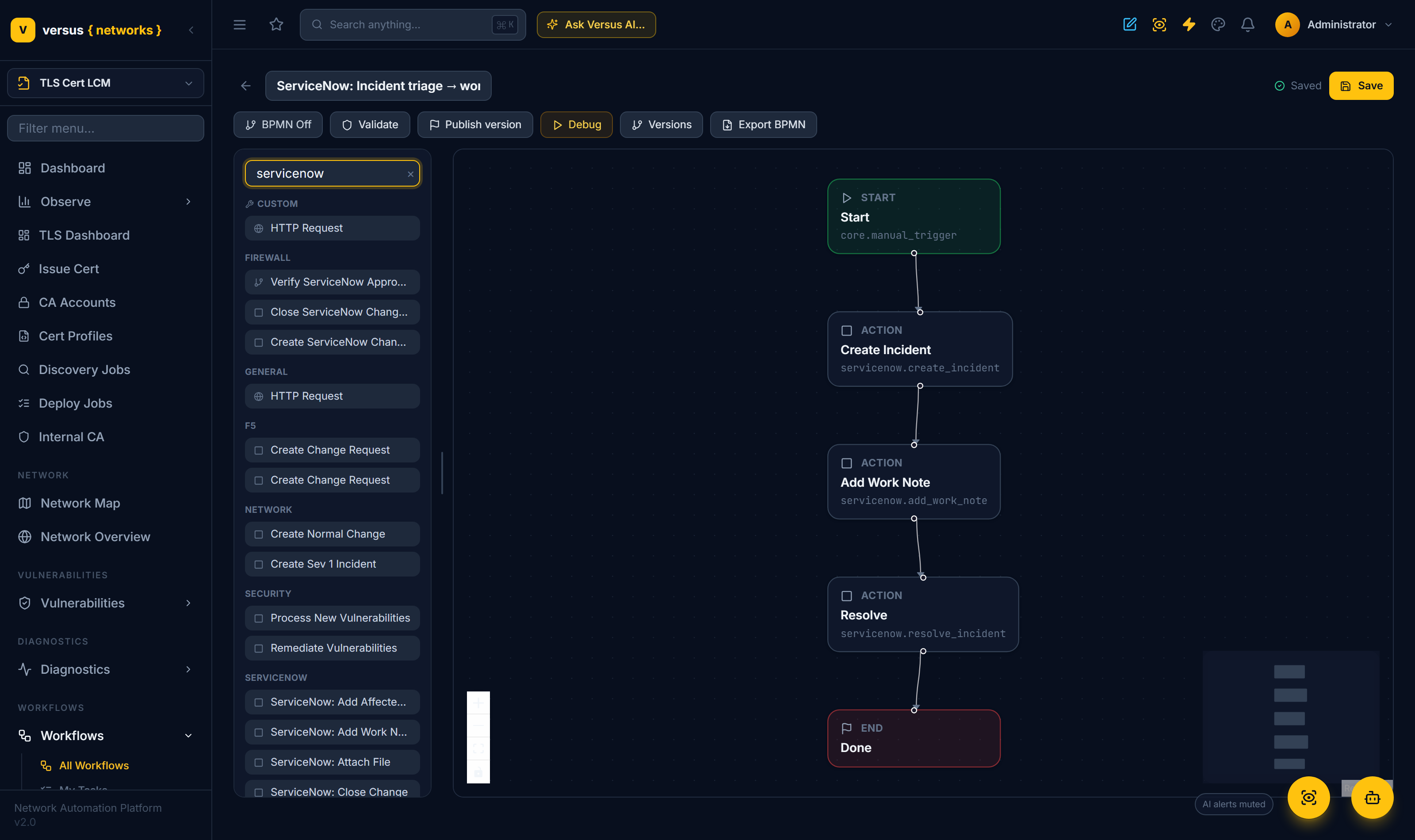Click the palette panel scrollbar
This screenshot has height=840, width=1415.
pos(441,473)
